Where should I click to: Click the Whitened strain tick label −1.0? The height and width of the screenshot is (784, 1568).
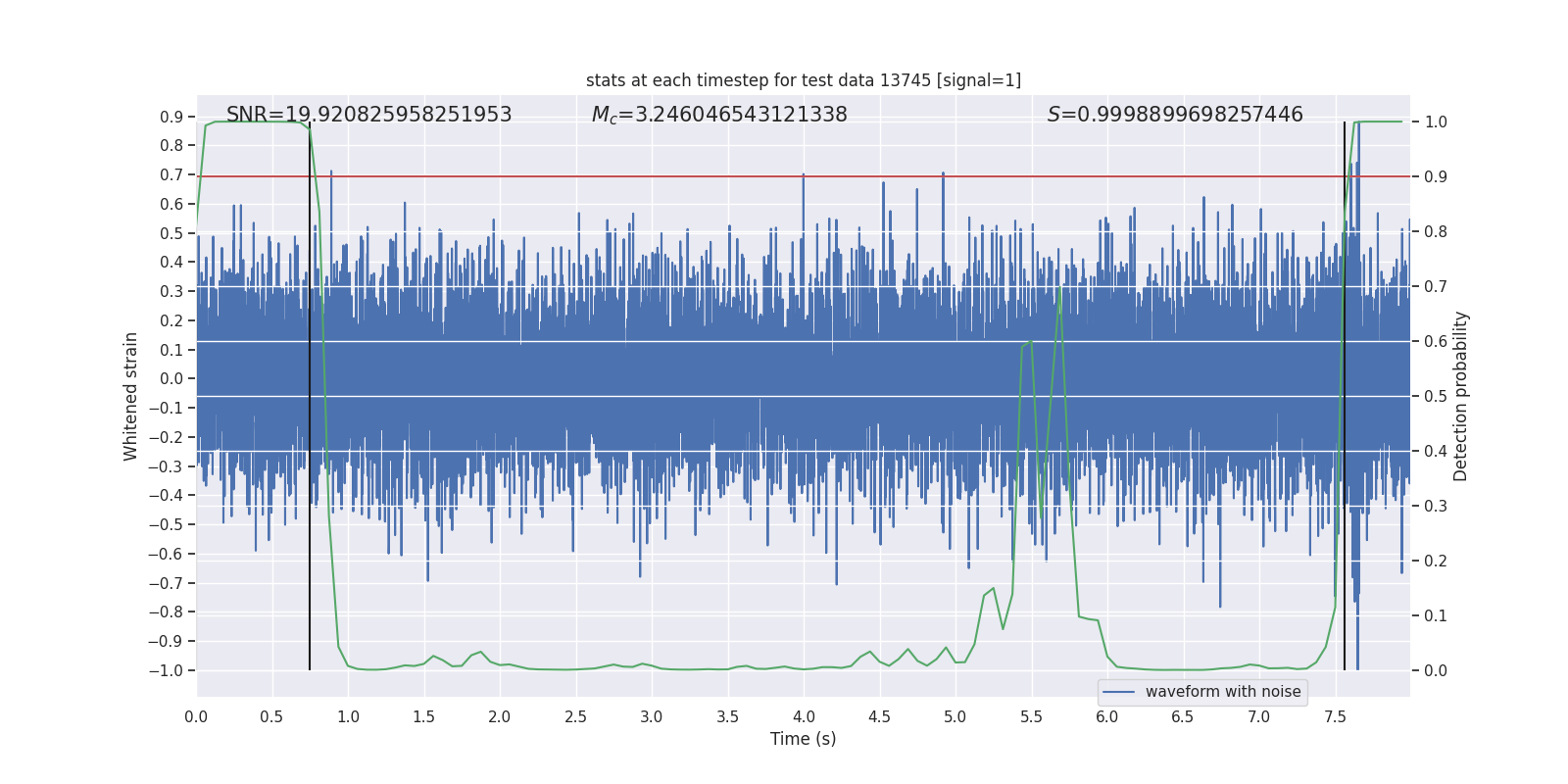[x=166, y=670]
